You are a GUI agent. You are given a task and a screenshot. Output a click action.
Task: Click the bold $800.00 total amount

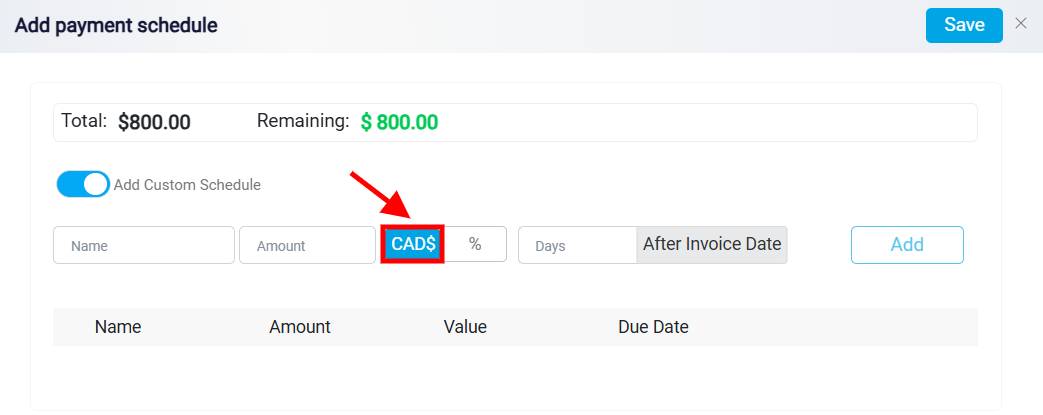click(x=154, y=122)
